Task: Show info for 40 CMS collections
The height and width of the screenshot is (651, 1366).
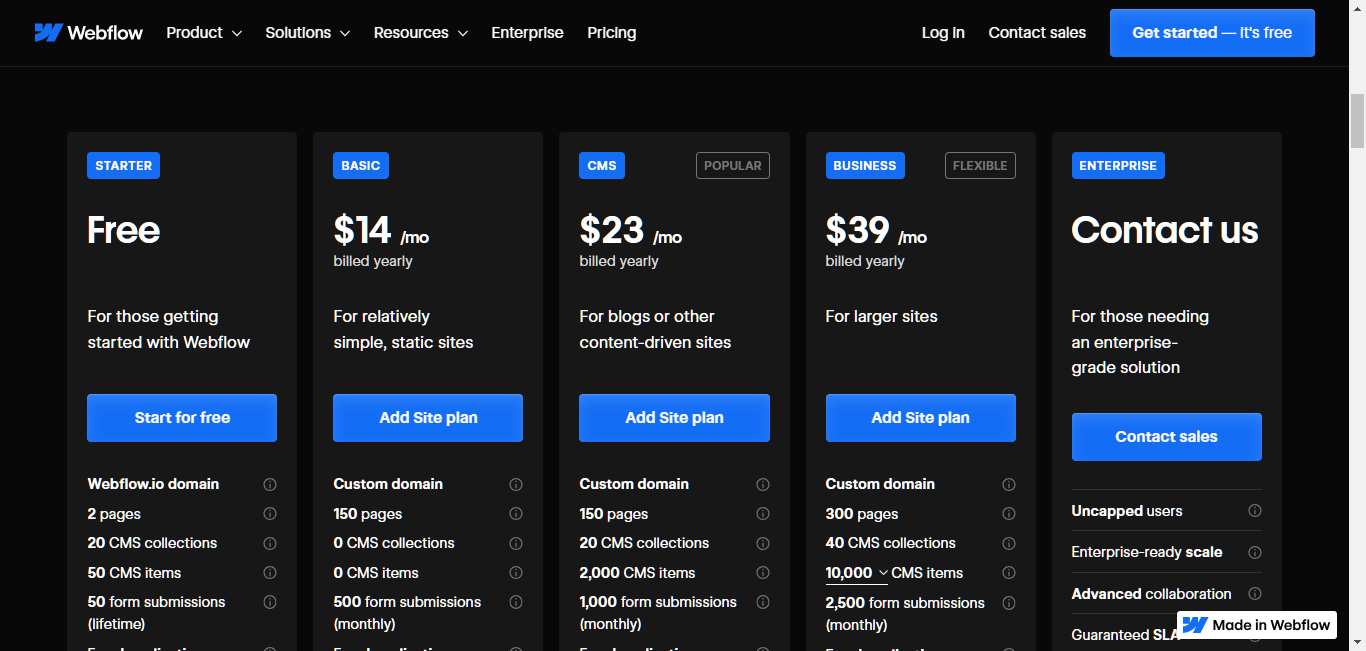Action: pyautogui.click(x=1009, y=543)
